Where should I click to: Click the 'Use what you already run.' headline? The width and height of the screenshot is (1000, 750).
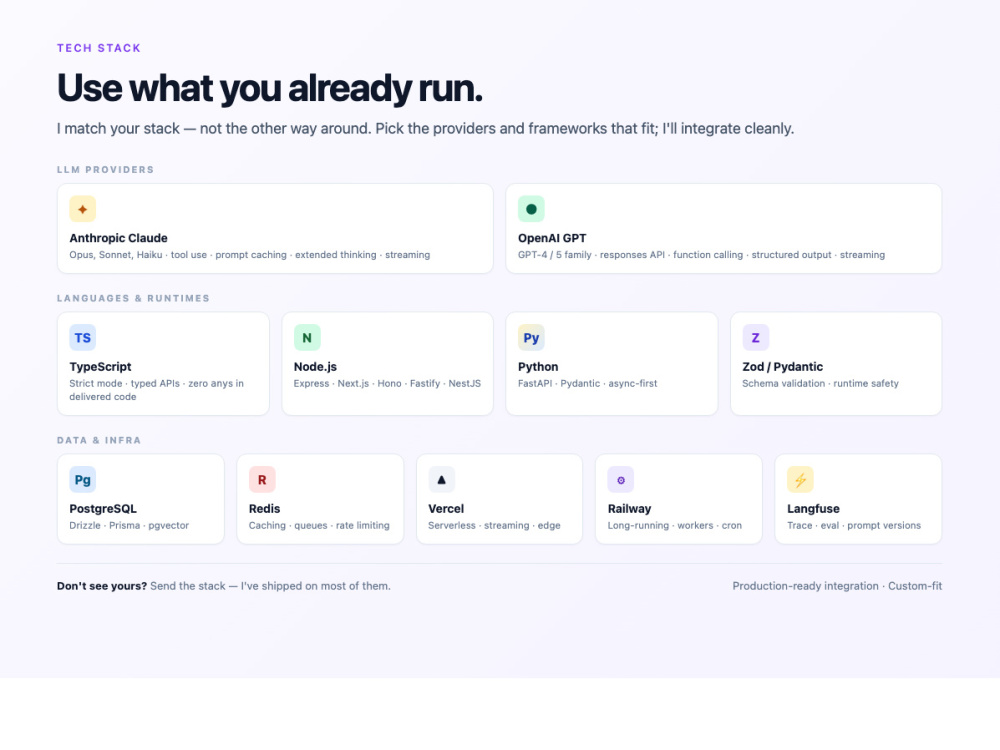[270, 88]
